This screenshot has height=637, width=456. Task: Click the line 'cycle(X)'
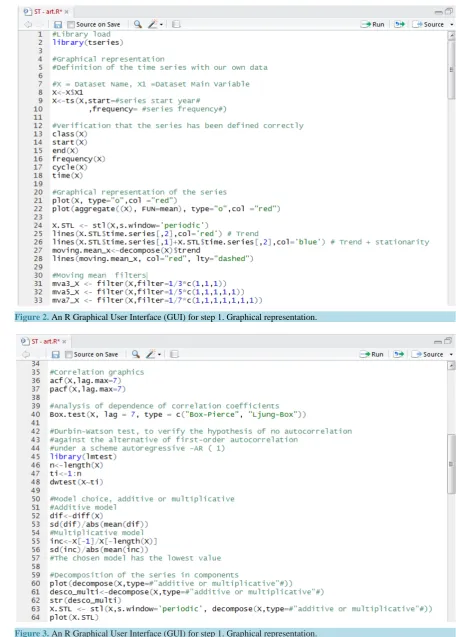(69, 167)
